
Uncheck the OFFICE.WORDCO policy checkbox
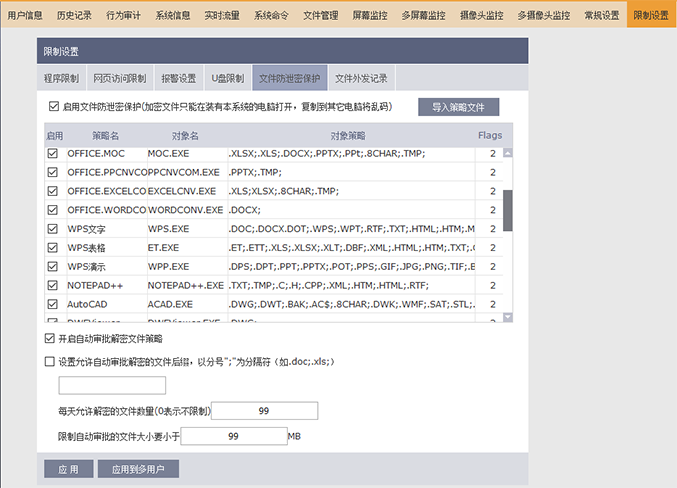coord(53,210)
